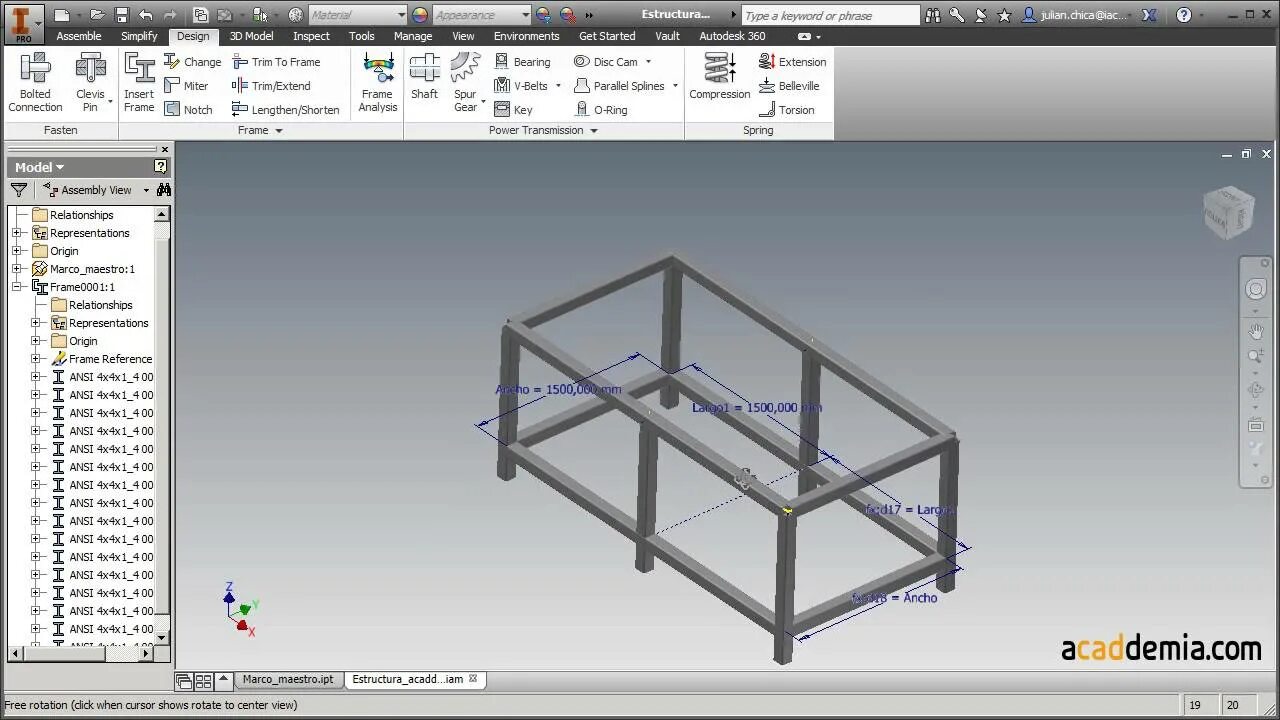Viewport: 1280px width, 720px height.
Task: Open the Spur Gear generator
Action: point(465,82)
